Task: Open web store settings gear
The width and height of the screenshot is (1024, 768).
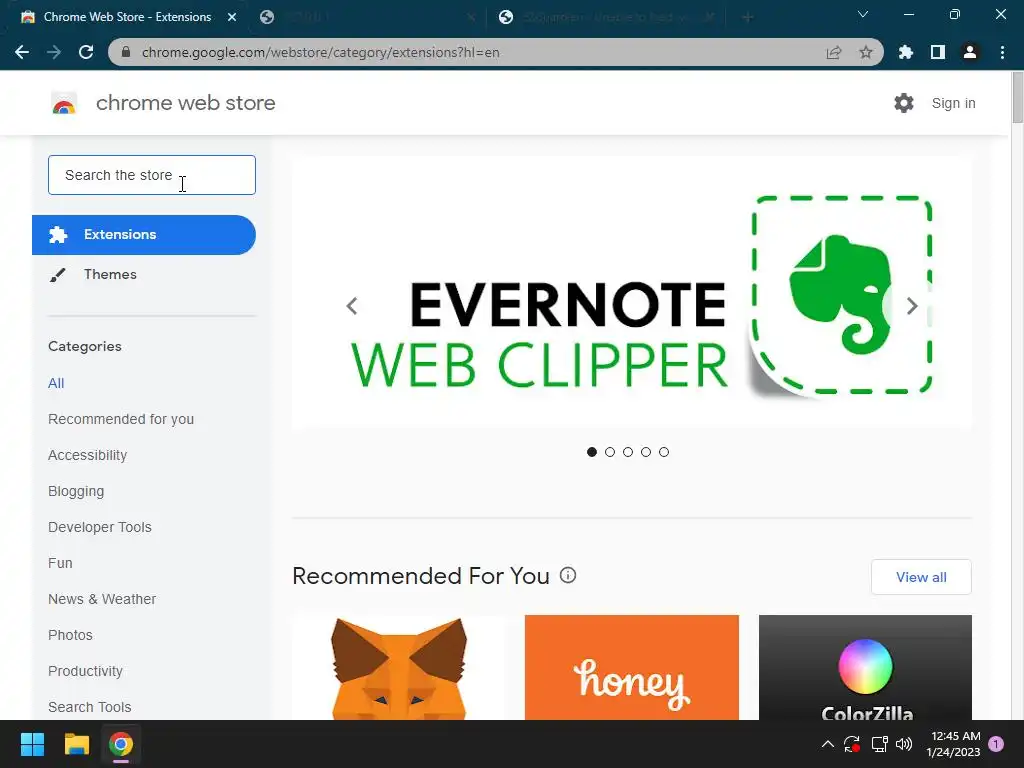Action: click(x=904, y=103)
